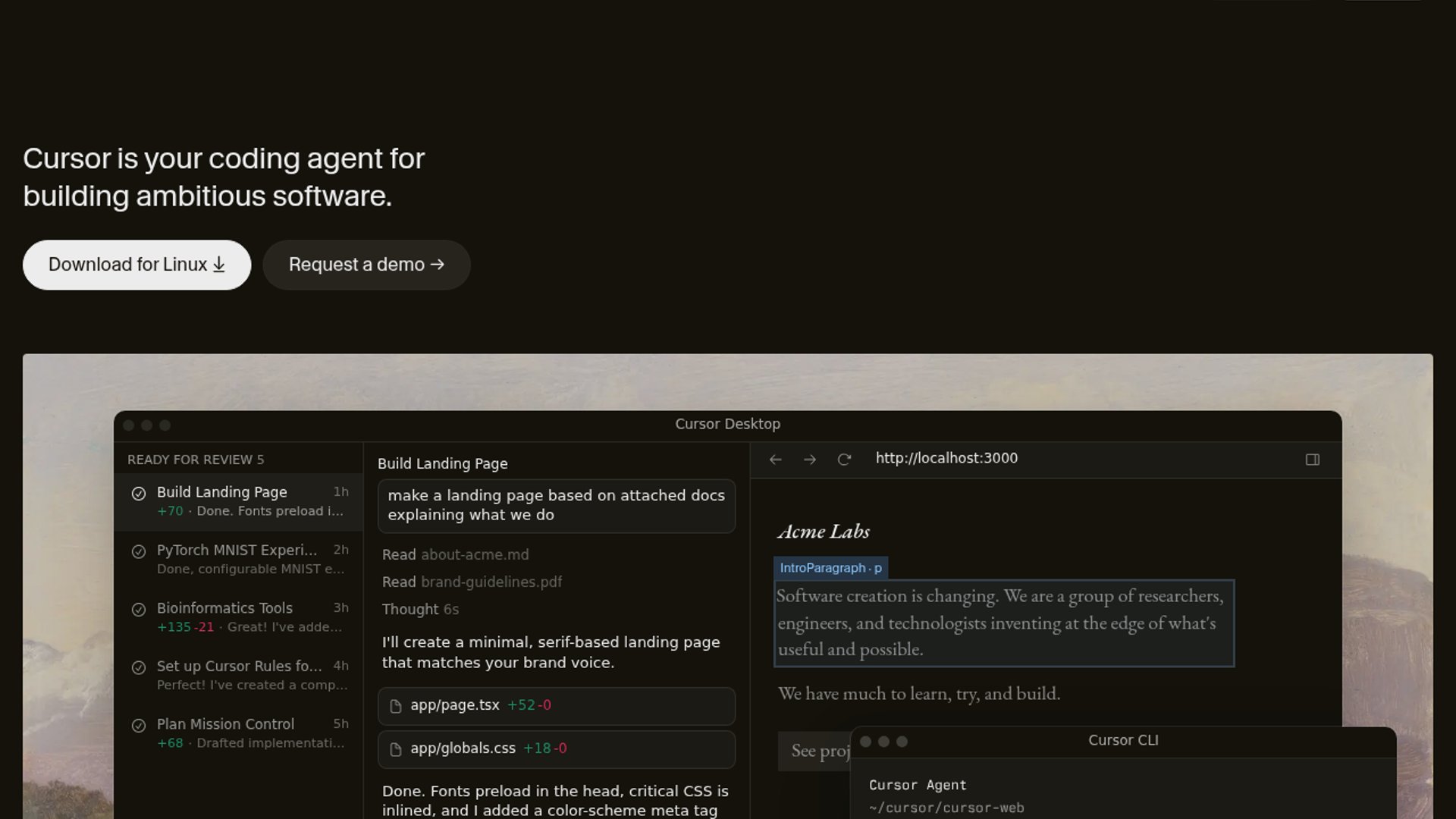
Task: Open the app/globals.css changed file card
Action: click(557, 749)
